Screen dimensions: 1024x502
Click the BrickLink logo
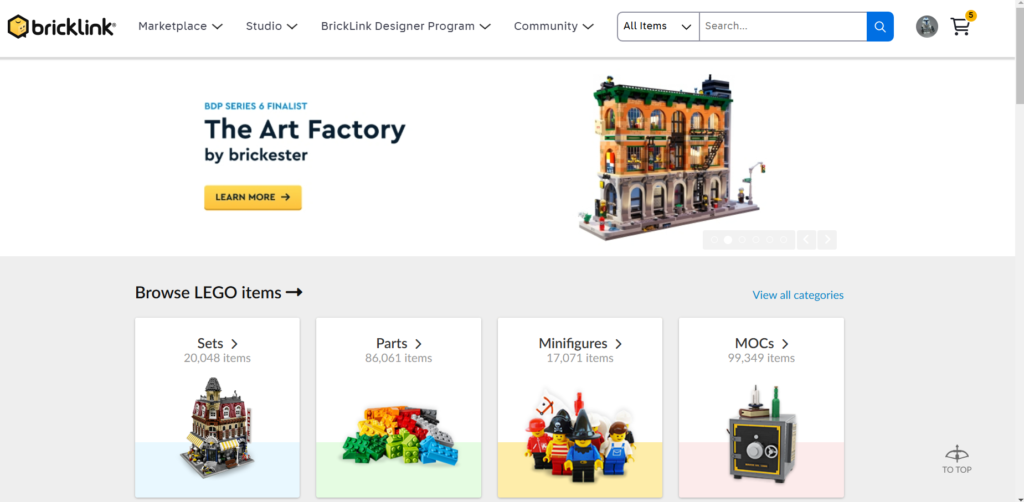click(x=61, y=27)
